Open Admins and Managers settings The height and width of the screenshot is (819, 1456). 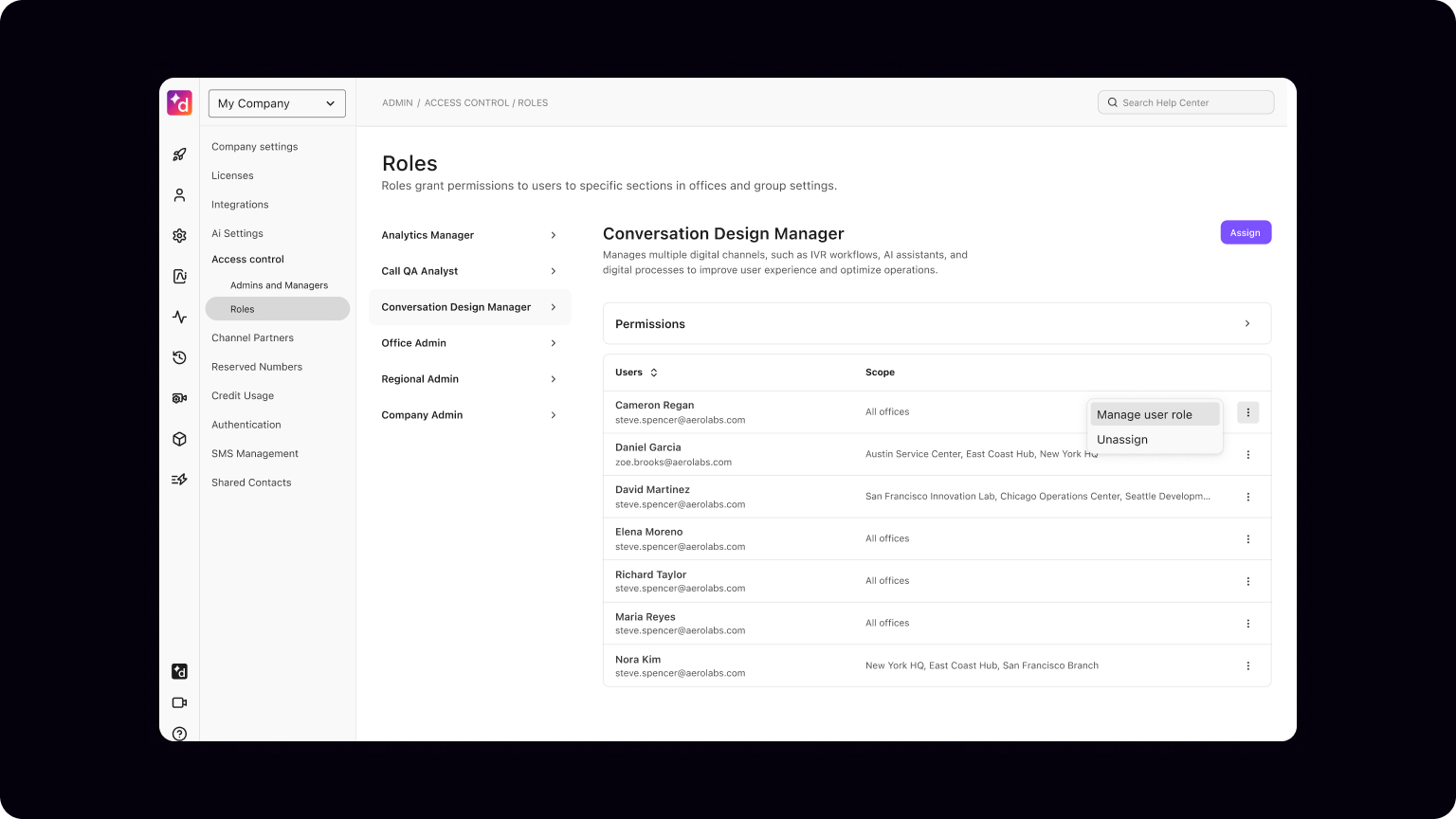click(x=279, y=284)
